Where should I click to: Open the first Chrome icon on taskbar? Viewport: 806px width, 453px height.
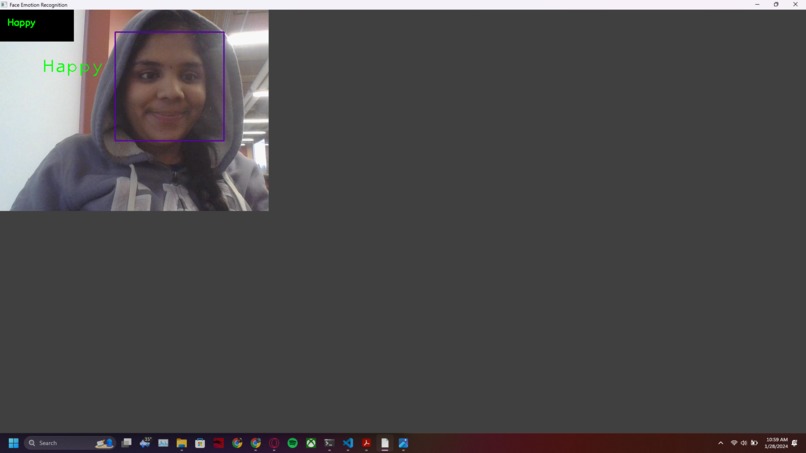click(237, 443)
